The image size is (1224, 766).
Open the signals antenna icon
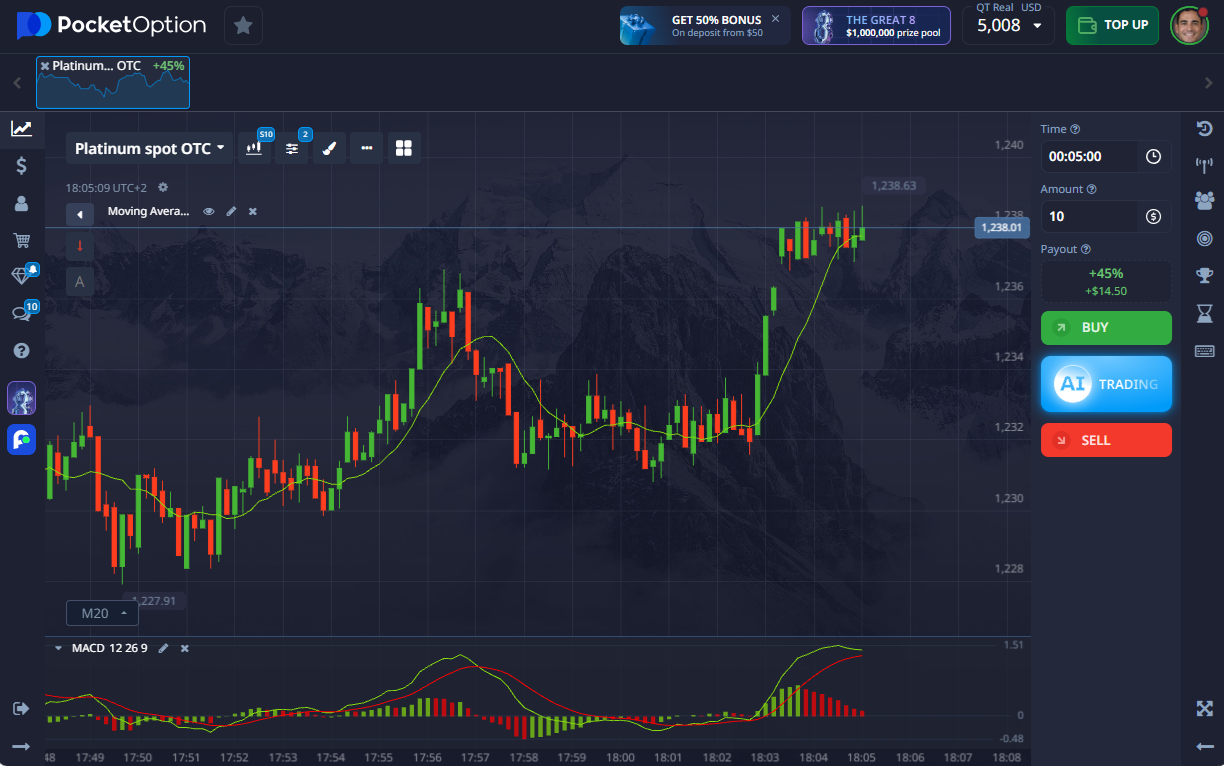click(1204, 164)
